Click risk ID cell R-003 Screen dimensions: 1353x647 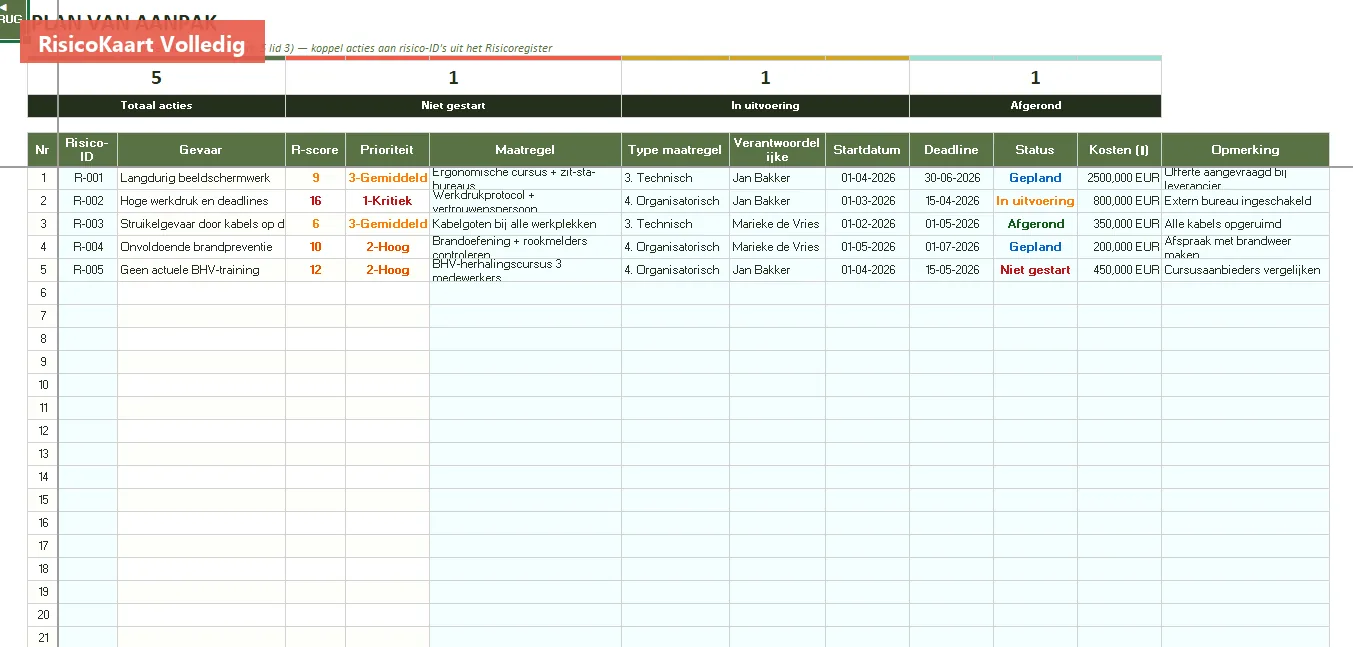(x=88, y=224)
